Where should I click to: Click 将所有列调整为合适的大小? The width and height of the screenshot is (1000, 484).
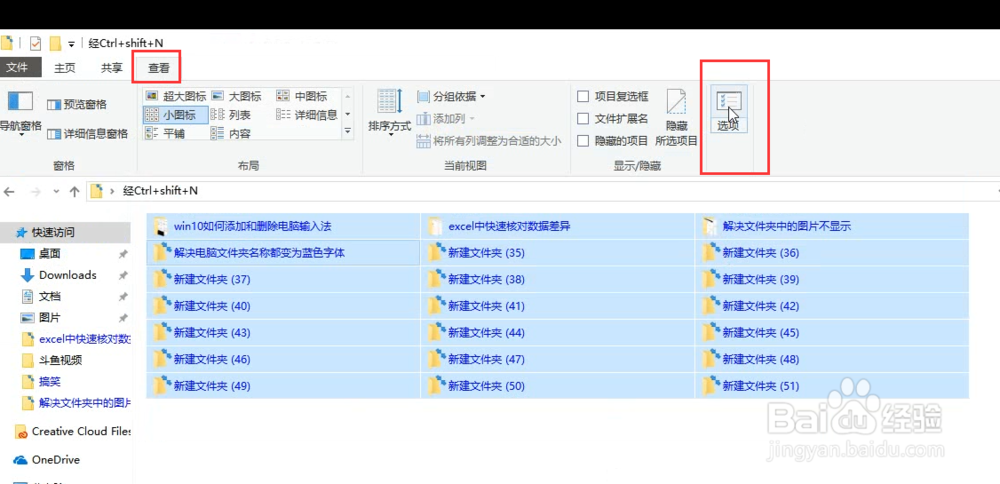(x=489, y=141)
